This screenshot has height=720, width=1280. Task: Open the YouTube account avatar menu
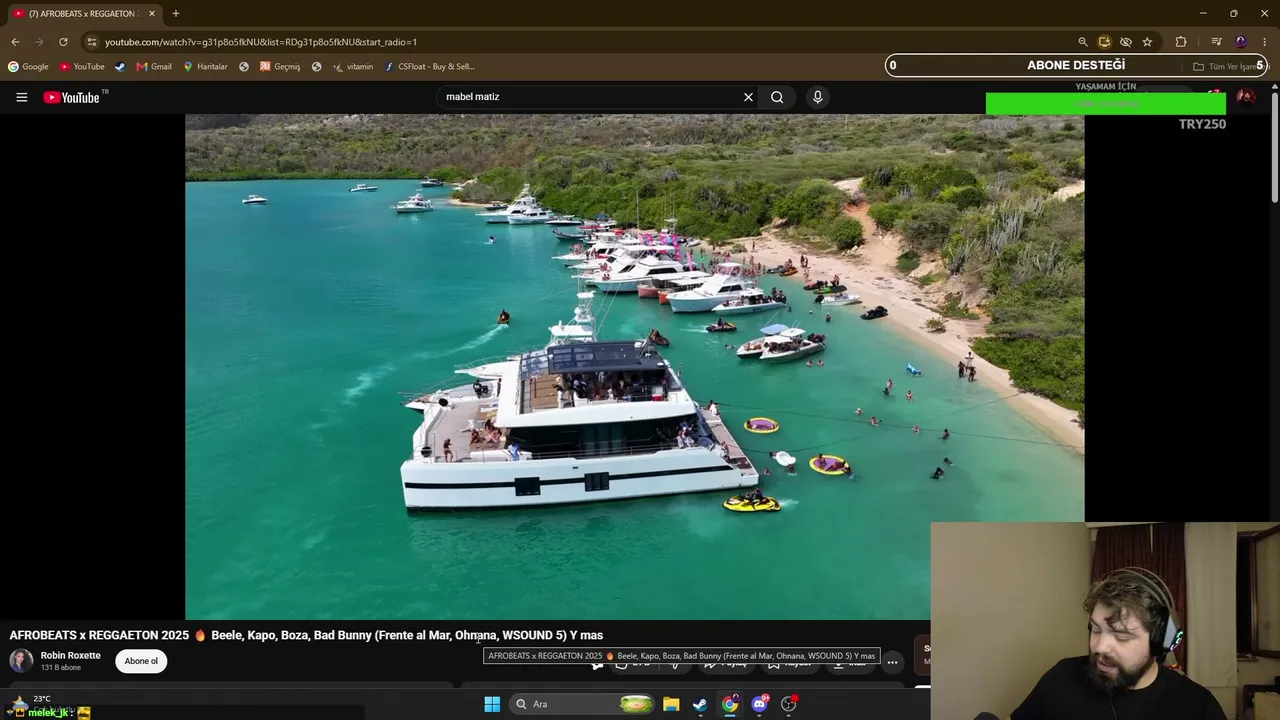click(x=1246, y=97)
